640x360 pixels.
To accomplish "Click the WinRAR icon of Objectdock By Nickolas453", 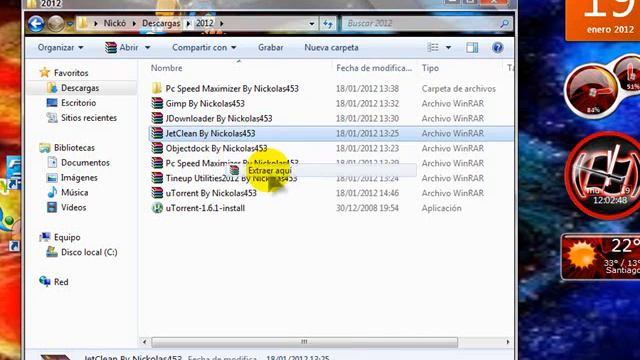I will pos(157,148).
